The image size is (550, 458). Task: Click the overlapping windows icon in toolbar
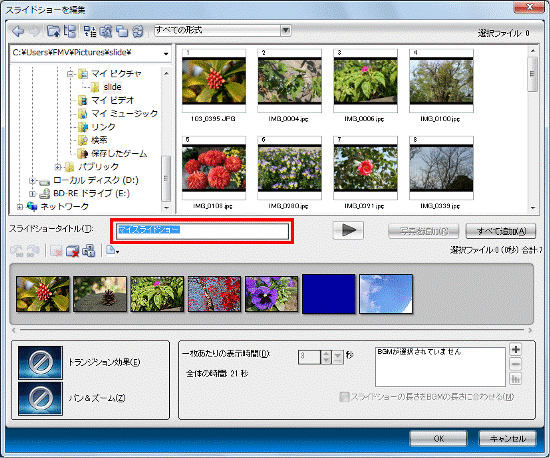point(122,31)
